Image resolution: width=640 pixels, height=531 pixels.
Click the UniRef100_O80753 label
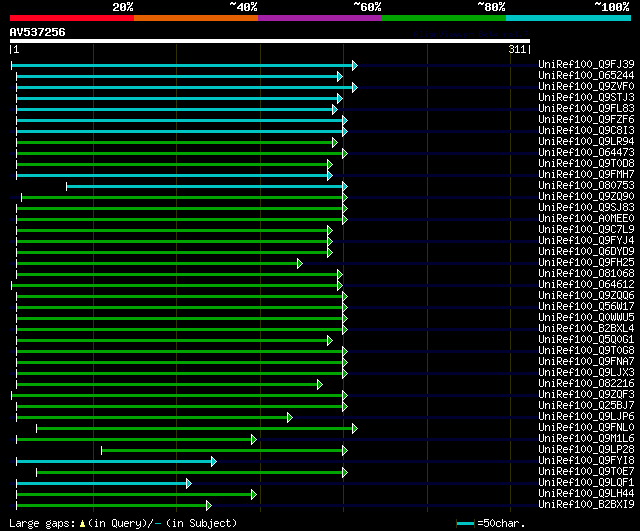click(586, 185)
